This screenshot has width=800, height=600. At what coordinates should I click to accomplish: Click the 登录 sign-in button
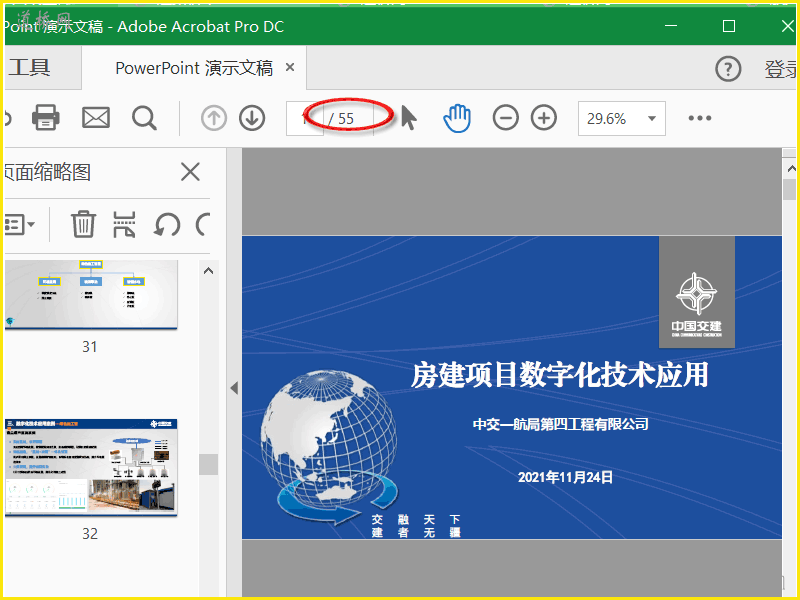pyautogui.click(x=780, y=69)
